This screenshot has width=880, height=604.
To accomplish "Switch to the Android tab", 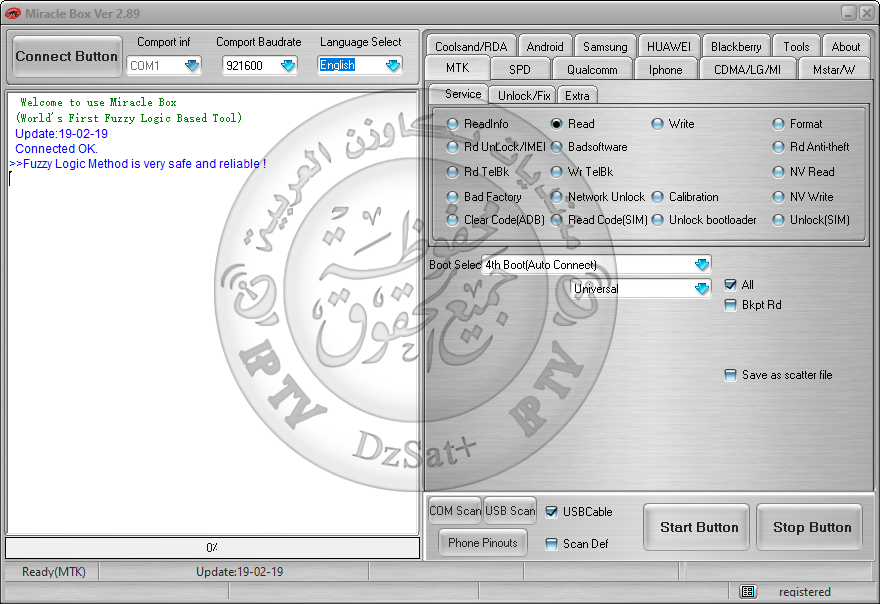I will [545, 46].
